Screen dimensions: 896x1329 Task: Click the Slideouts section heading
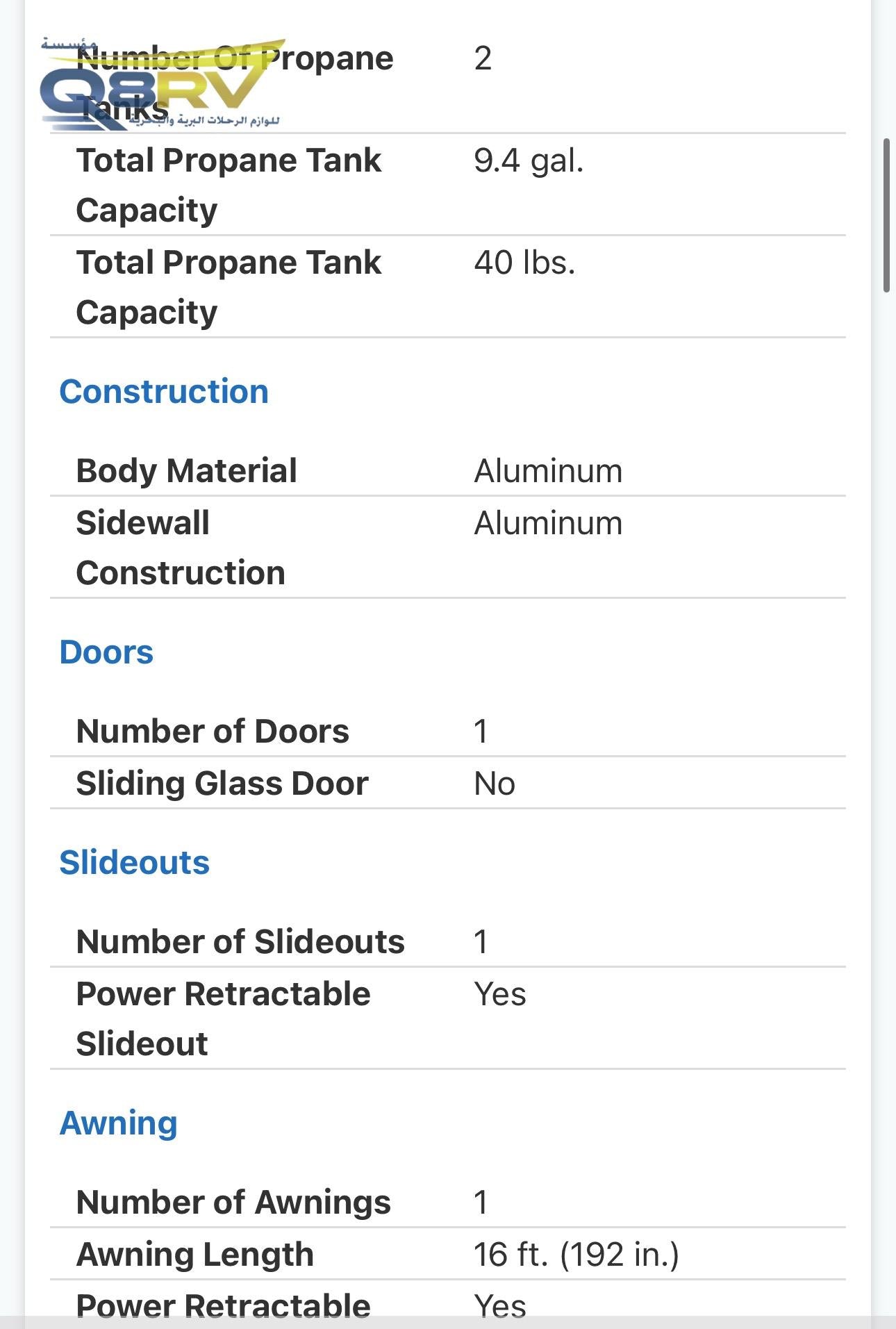click(x=134, y=862)
